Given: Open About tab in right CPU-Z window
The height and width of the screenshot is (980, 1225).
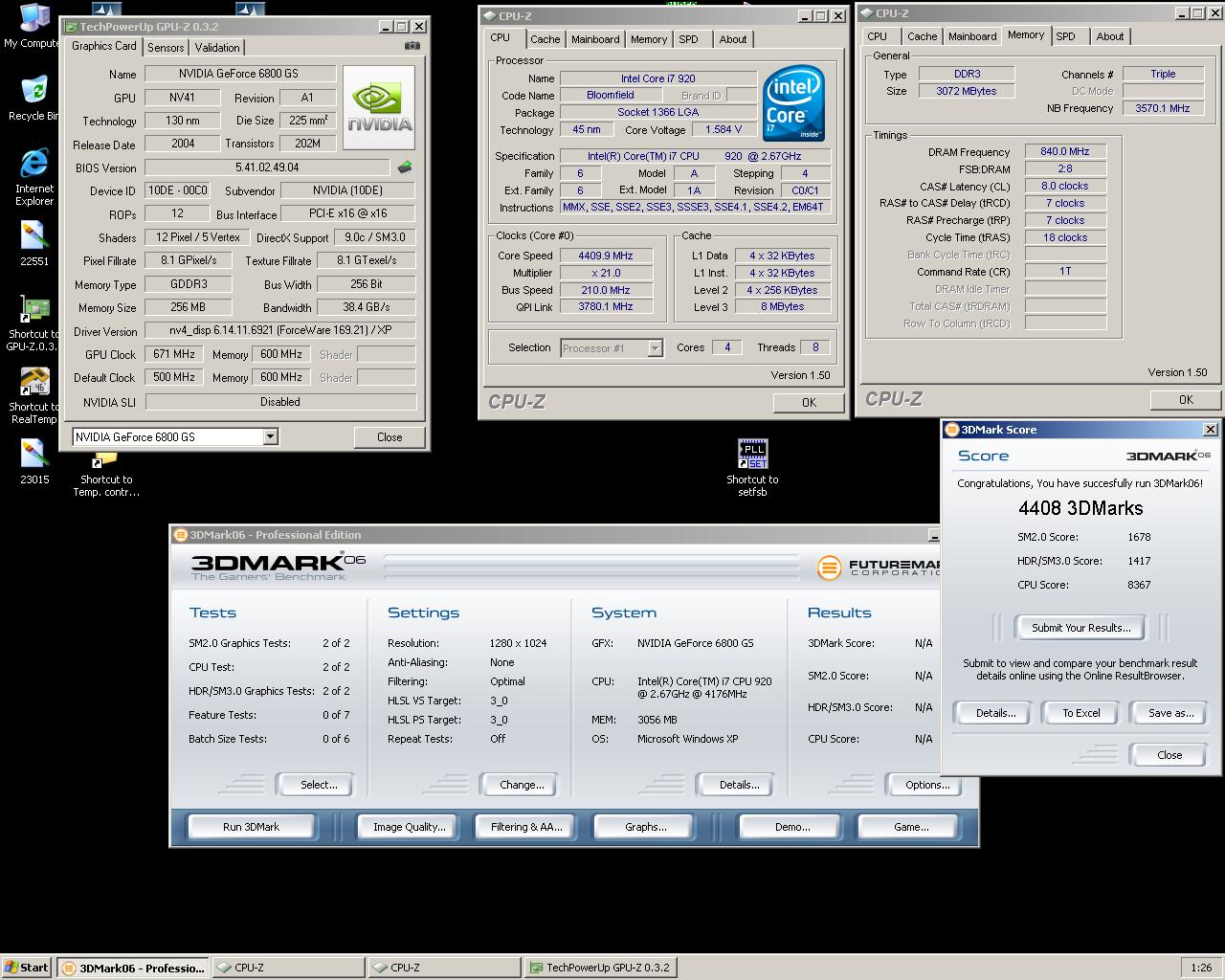Looking at the screenshot, I should click(x=1110, y=36).
